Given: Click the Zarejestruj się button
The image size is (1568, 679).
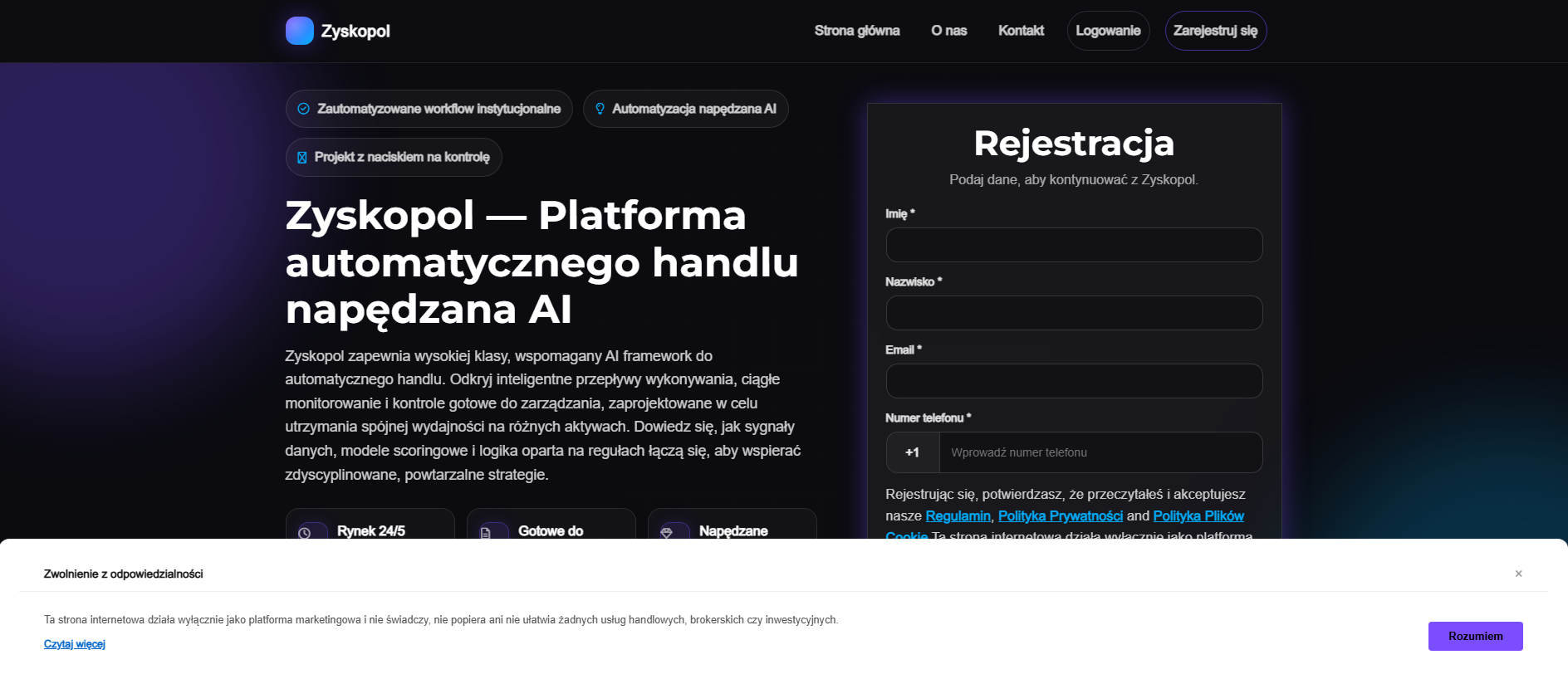Looking at the screenshot, I should point(1216,31).
